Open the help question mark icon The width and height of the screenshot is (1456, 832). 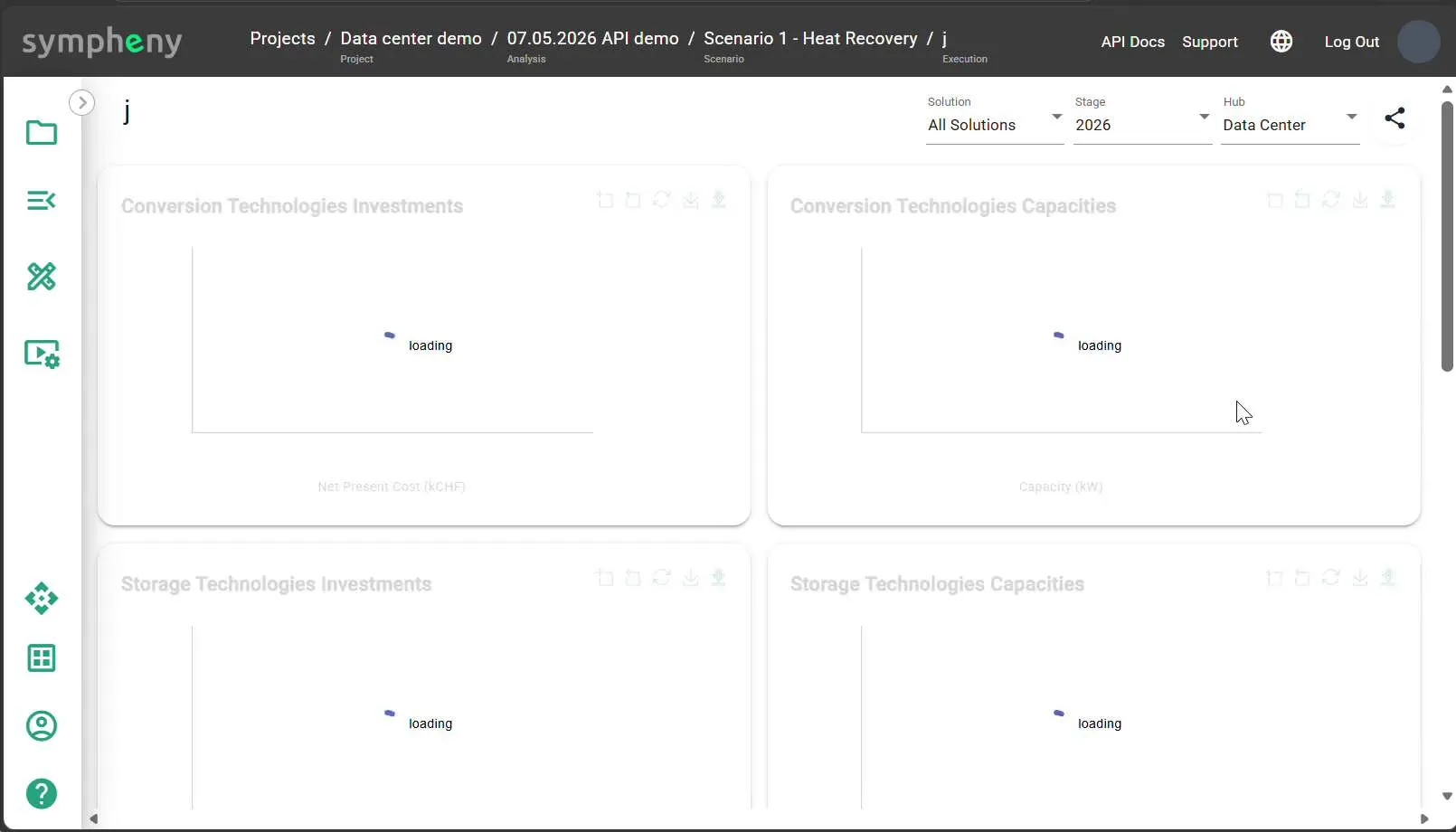coord(42,794)
